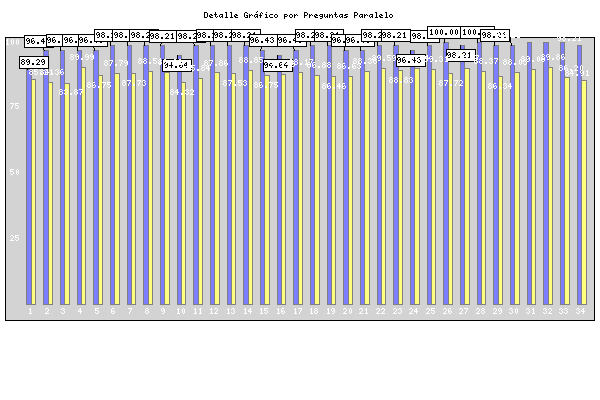Viewport: 600px width, 400px height.
Task: Click the yellow bar for question 30
Action: point(517,188)
